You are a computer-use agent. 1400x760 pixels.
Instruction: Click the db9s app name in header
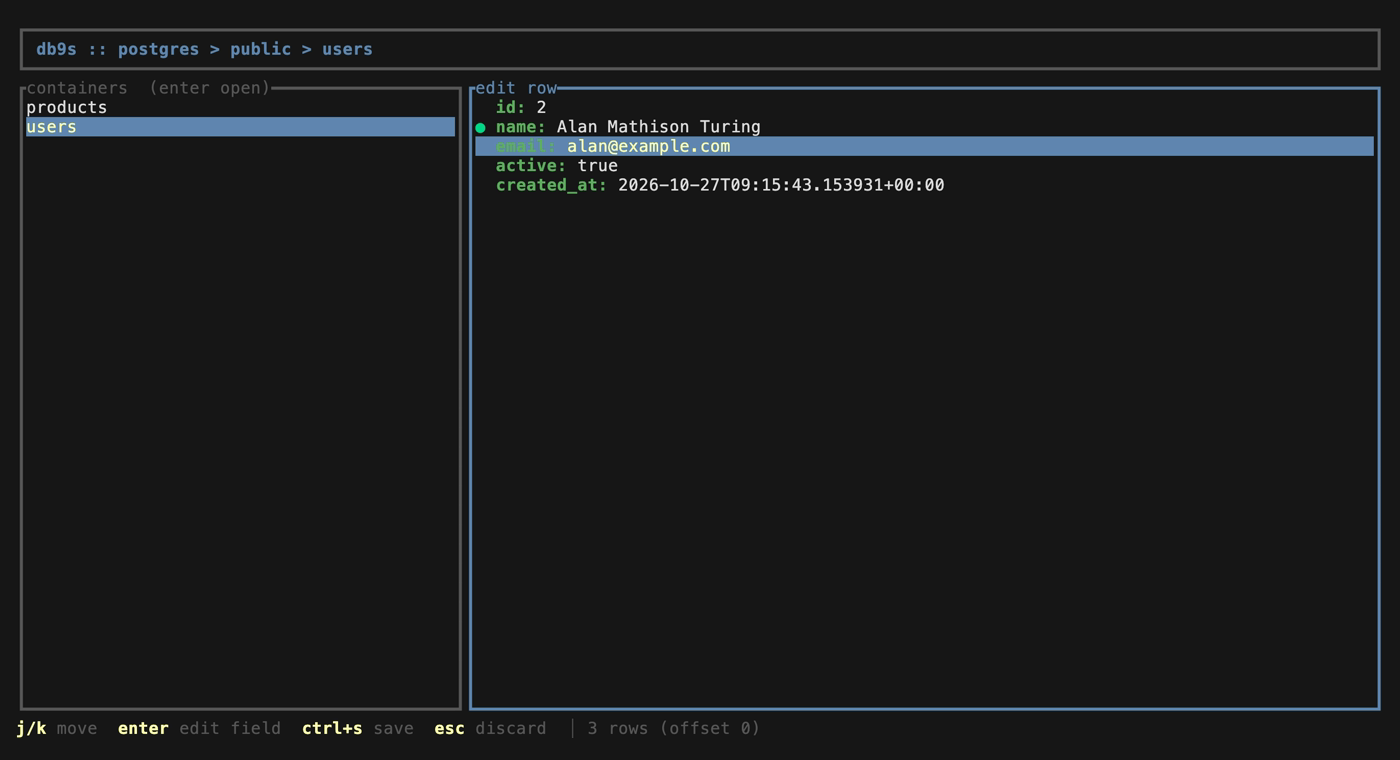click(56, 49)
